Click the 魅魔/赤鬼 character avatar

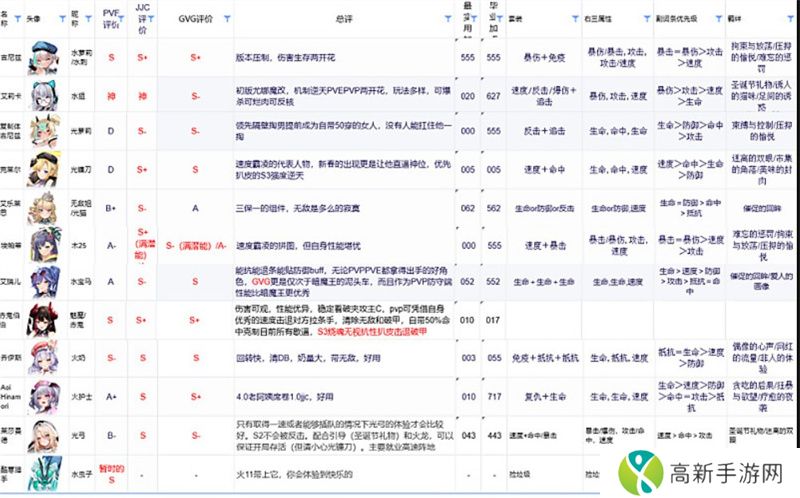click(45, 320)
